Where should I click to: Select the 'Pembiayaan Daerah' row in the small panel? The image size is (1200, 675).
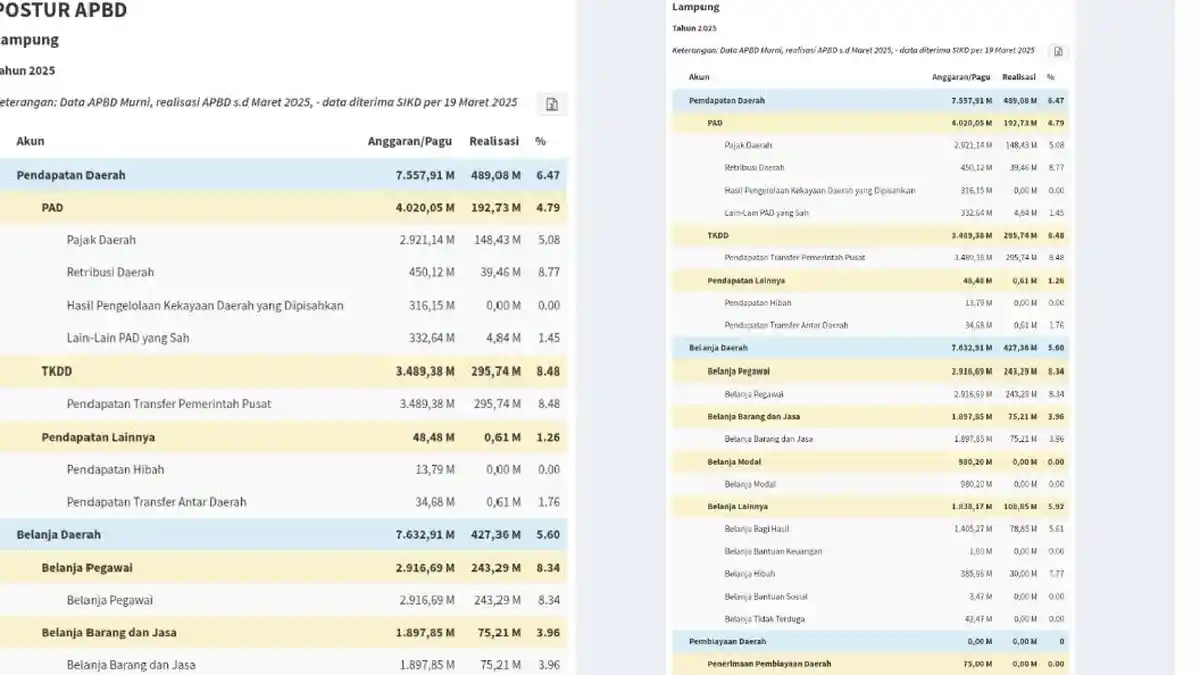[x=868, y=641]
